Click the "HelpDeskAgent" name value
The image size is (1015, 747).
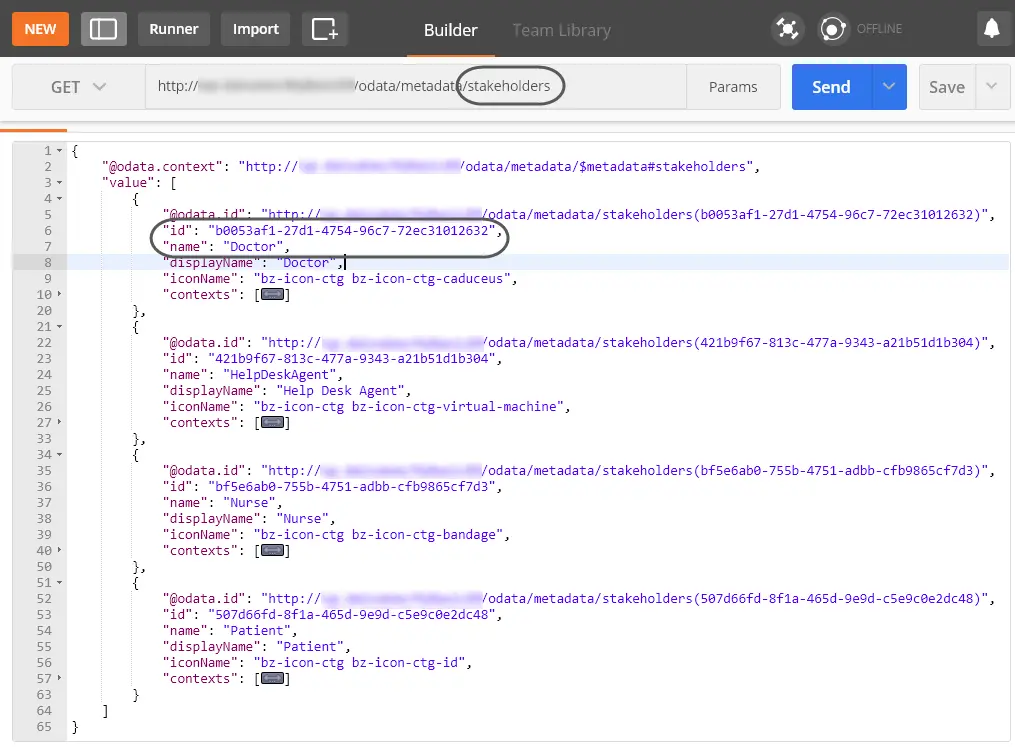coord(280,375)
